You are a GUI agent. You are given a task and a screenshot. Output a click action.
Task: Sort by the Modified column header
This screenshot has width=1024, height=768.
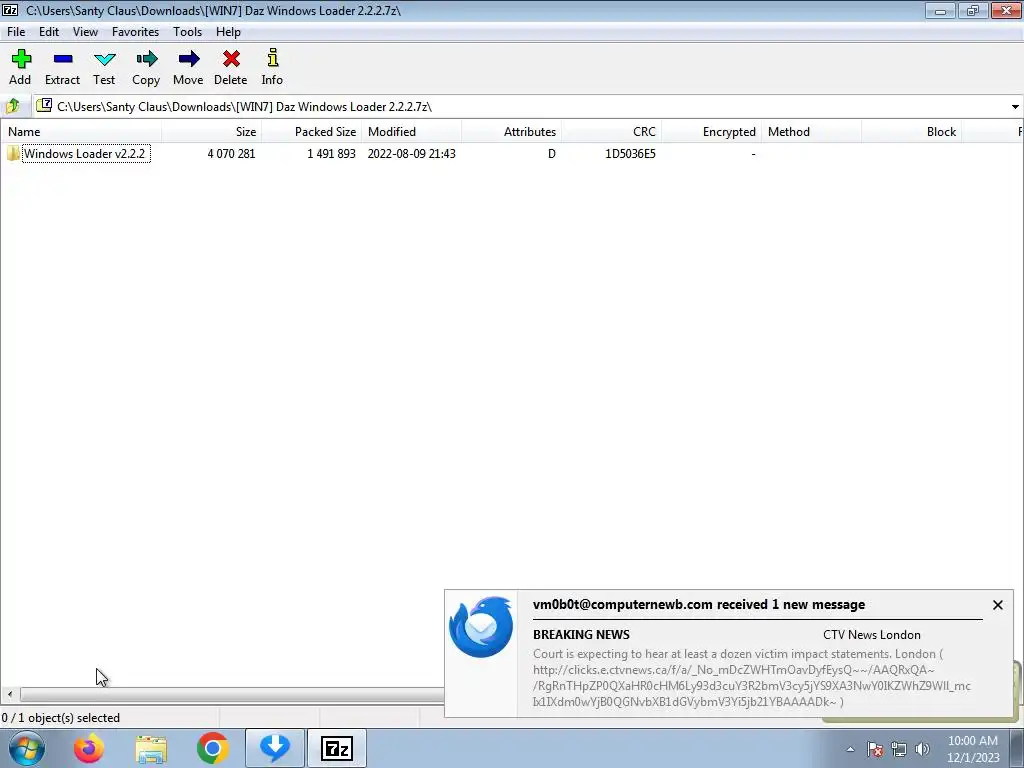point(411,131)
